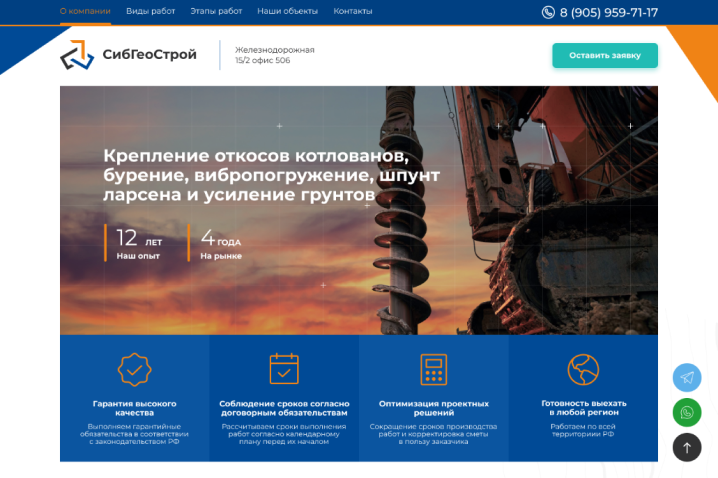The image size is (718, 478).
Task: Open the О компании menu item
Action: click(x=85, y=11)
